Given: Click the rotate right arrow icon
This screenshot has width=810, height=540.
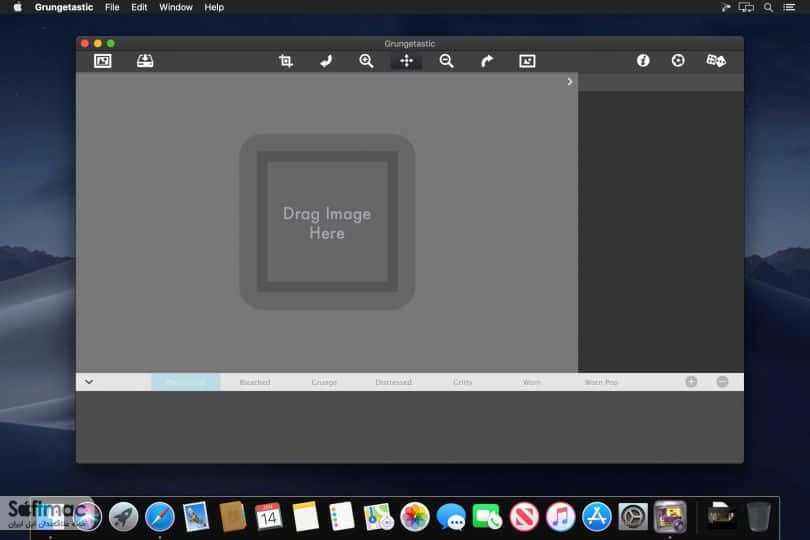Looking at the screenshot, I should pos(487,61).
